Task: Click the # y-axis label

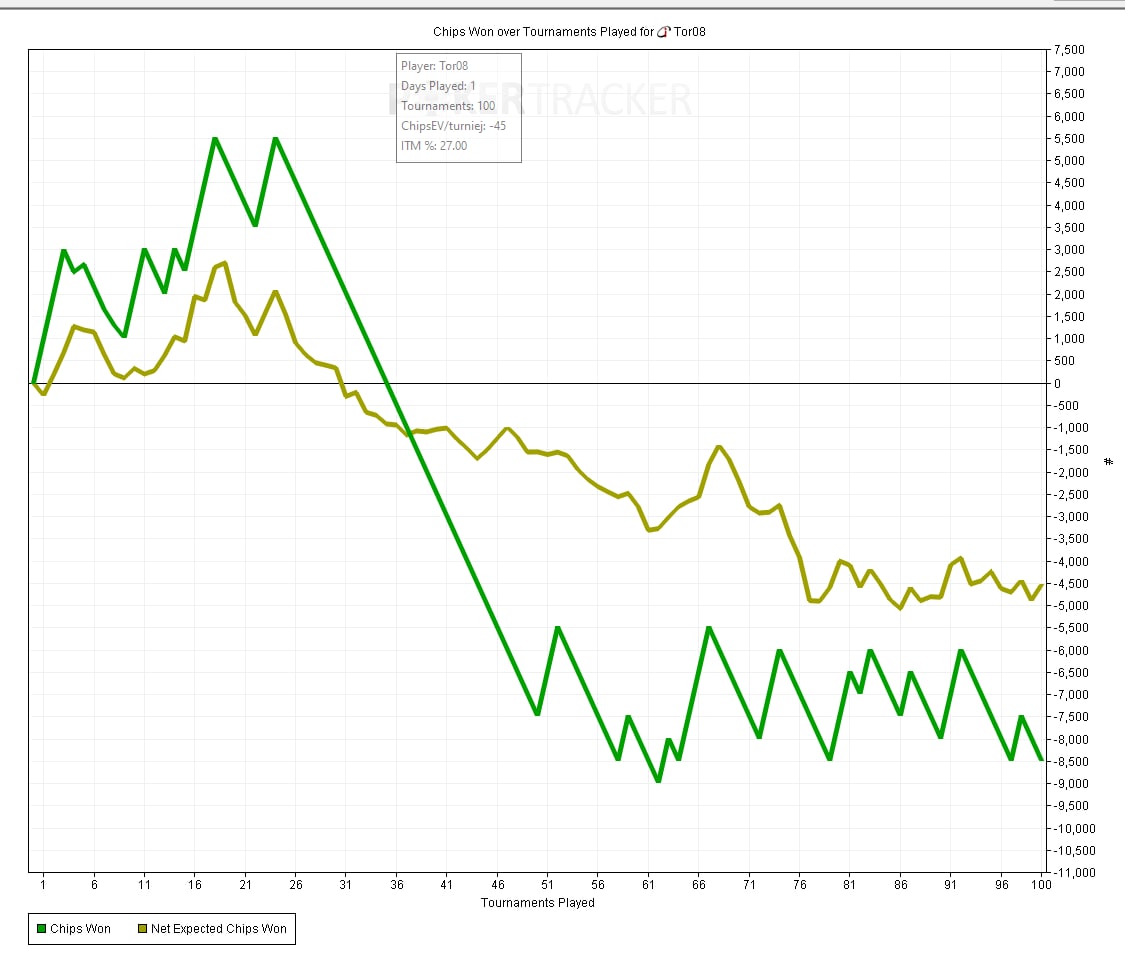Action: coord(1108,461)
